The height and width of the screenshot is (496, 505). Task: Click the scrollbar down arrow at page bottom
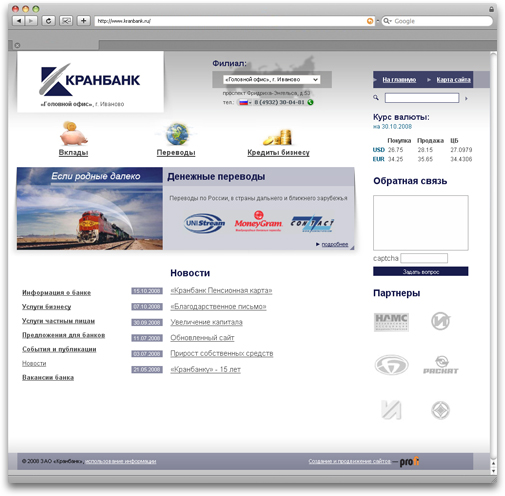point(493,471)
